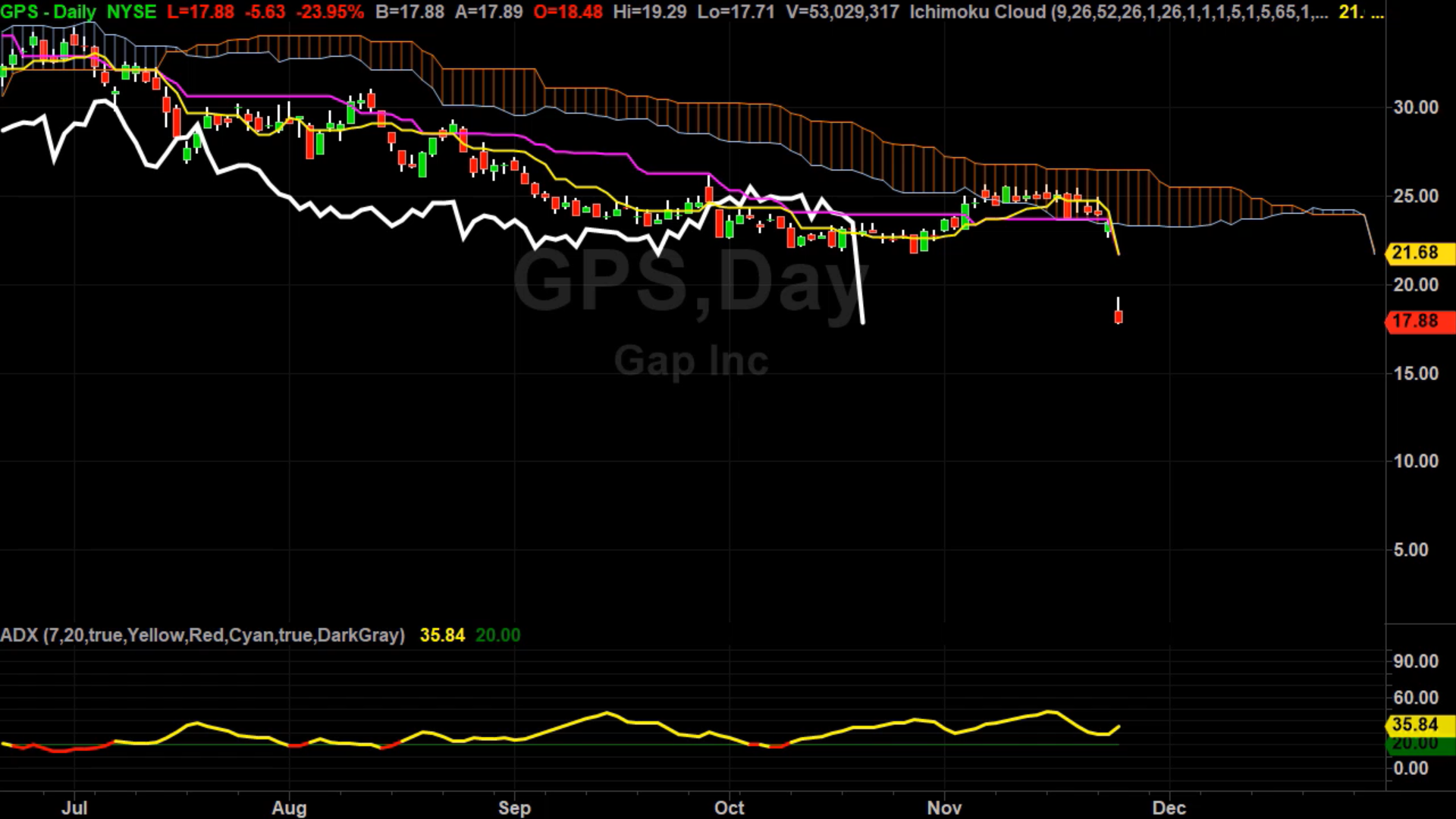
Task: Click the low value Lo=17.71
Action: click(735, 12)
